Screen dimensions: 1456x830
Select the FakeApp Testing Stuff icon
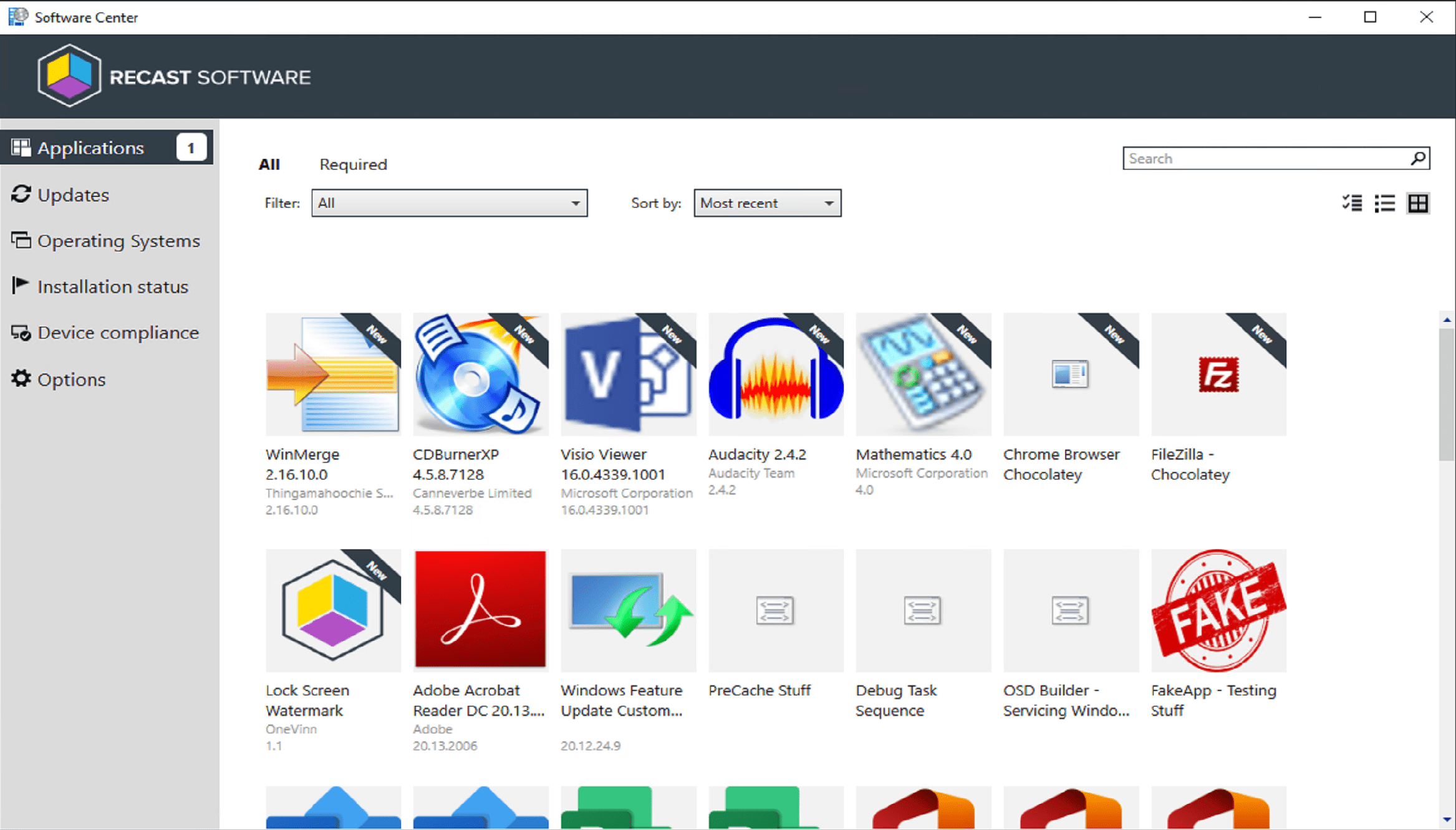[x=1218, y=610]
